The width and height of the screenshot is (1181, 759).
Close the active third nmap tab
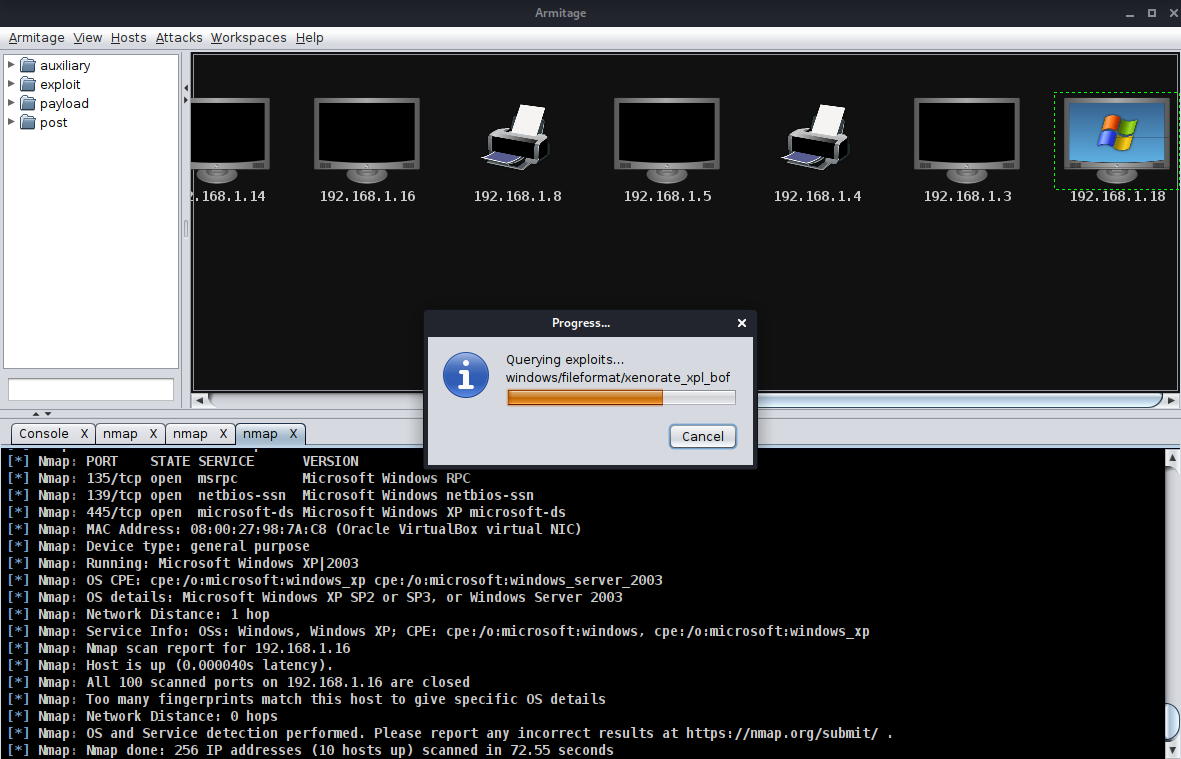coord(293,434)
